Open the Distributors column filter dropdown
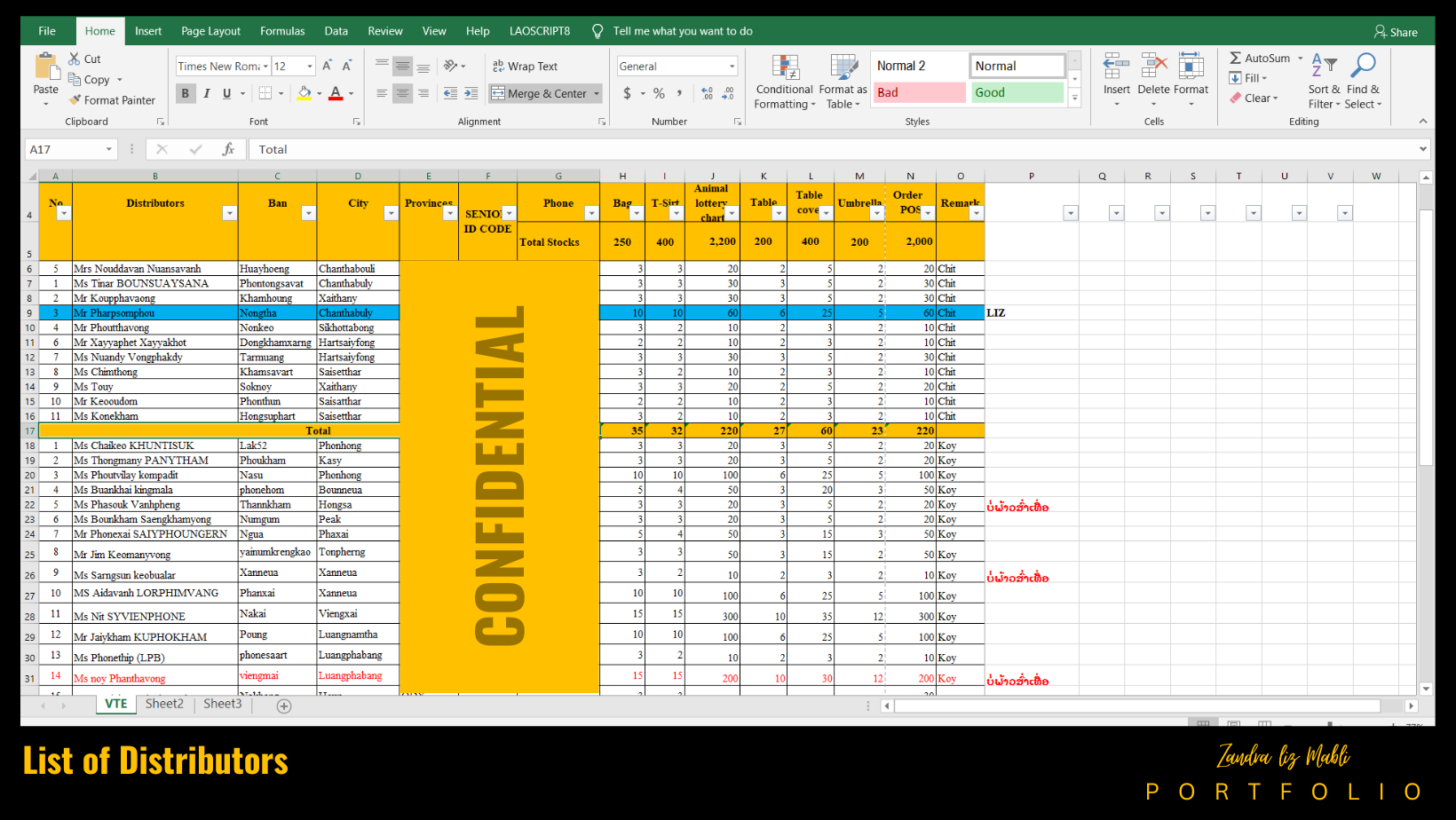The width and height of the screenshot is (1456, 820). [230, 213]
